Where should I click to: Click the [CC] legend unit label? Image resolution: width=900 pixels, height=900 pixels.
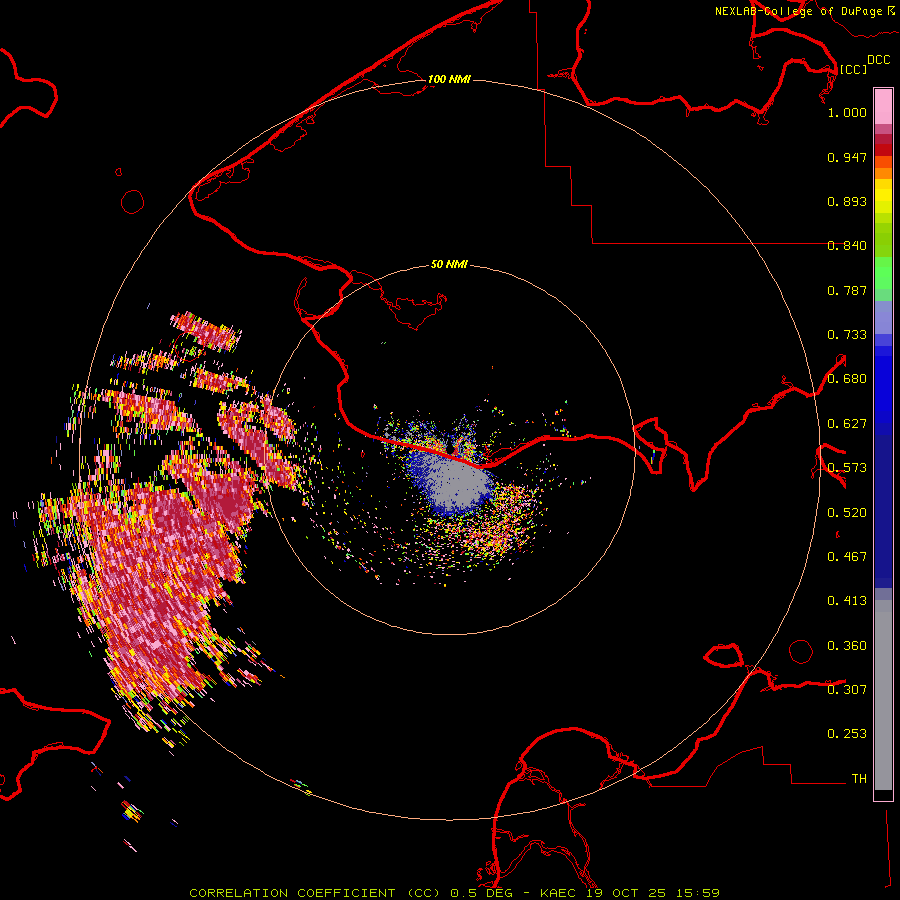854,69
